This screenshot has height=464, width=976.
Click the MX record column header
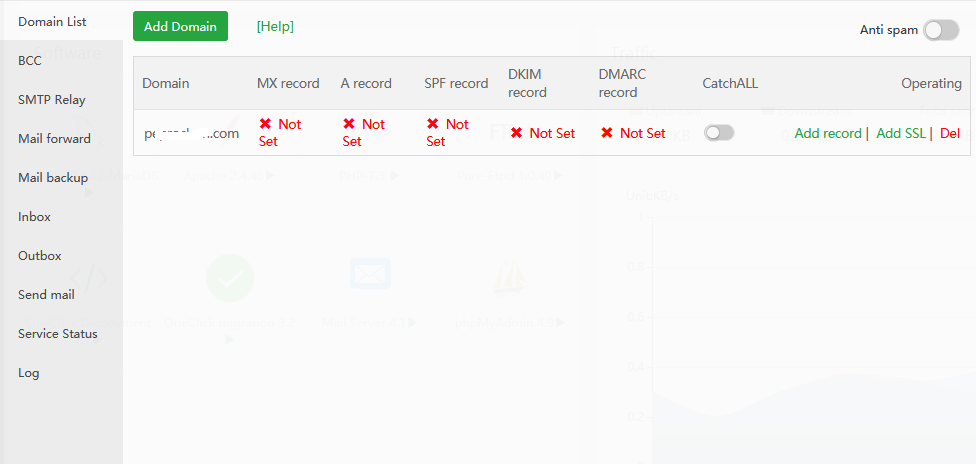click(288, 83)
